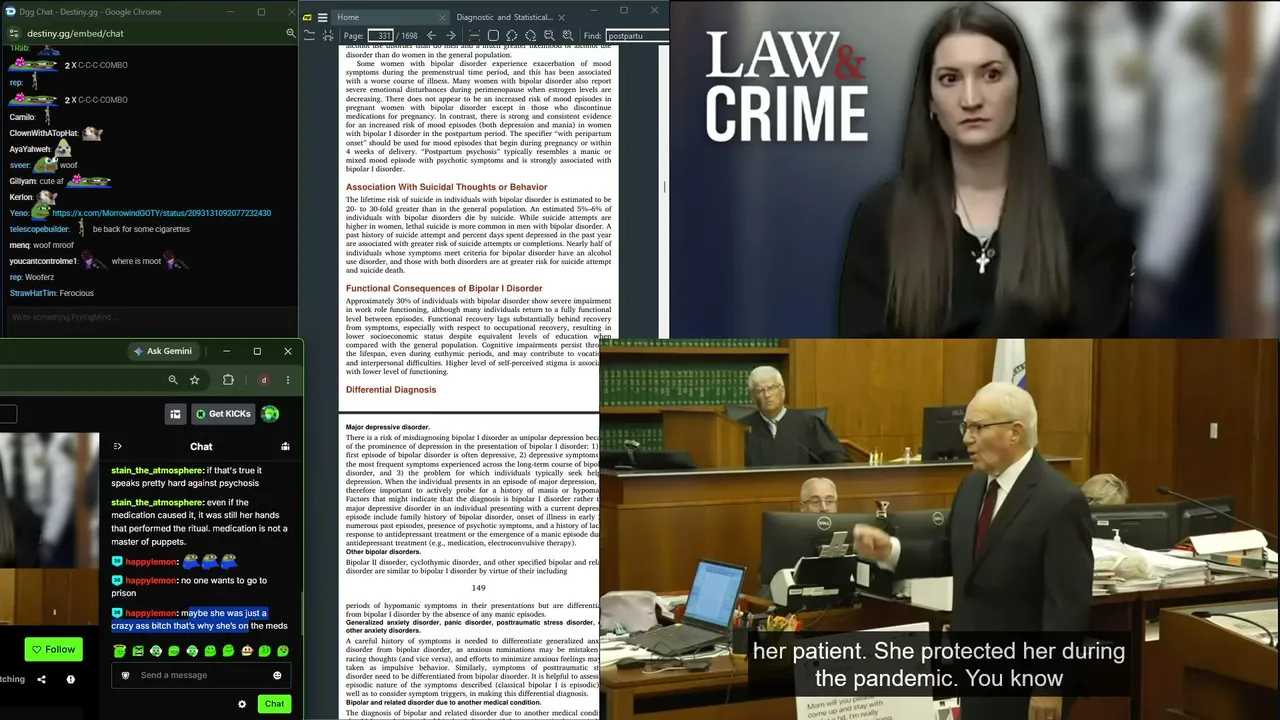
Task: Open the Chrome extensions puzzle icon
Action: click(x=228, y=380)
